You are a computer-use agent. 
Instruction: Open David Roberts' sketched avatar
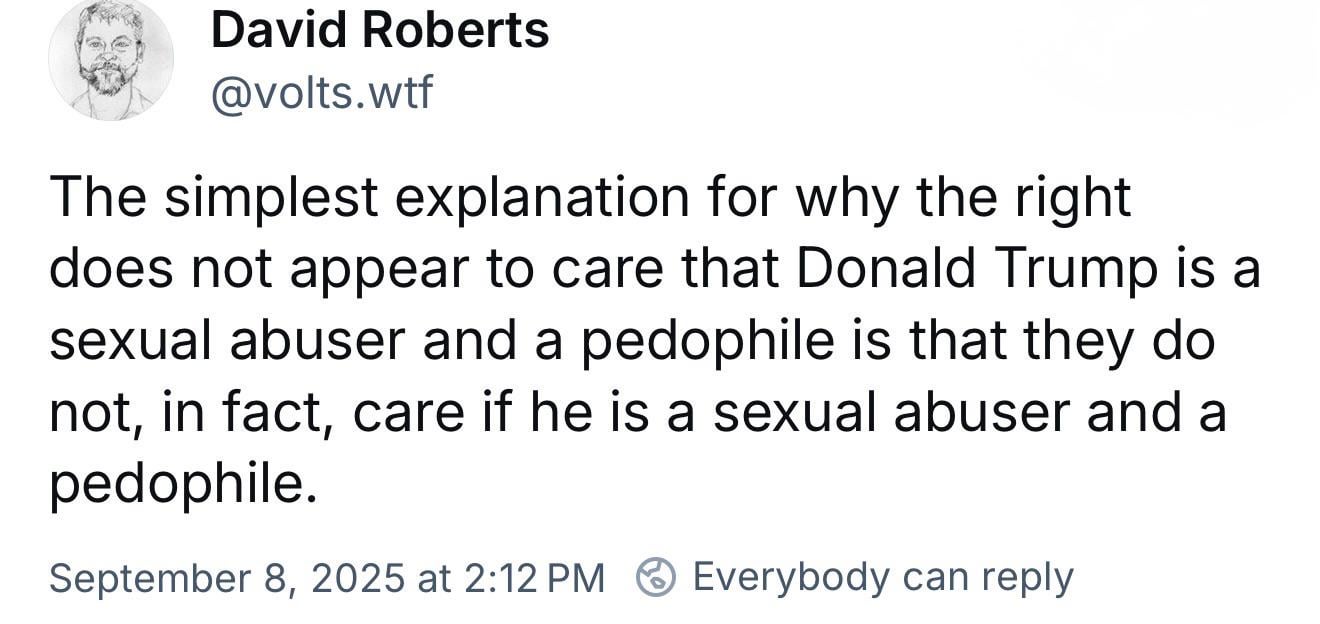point(111,61)
